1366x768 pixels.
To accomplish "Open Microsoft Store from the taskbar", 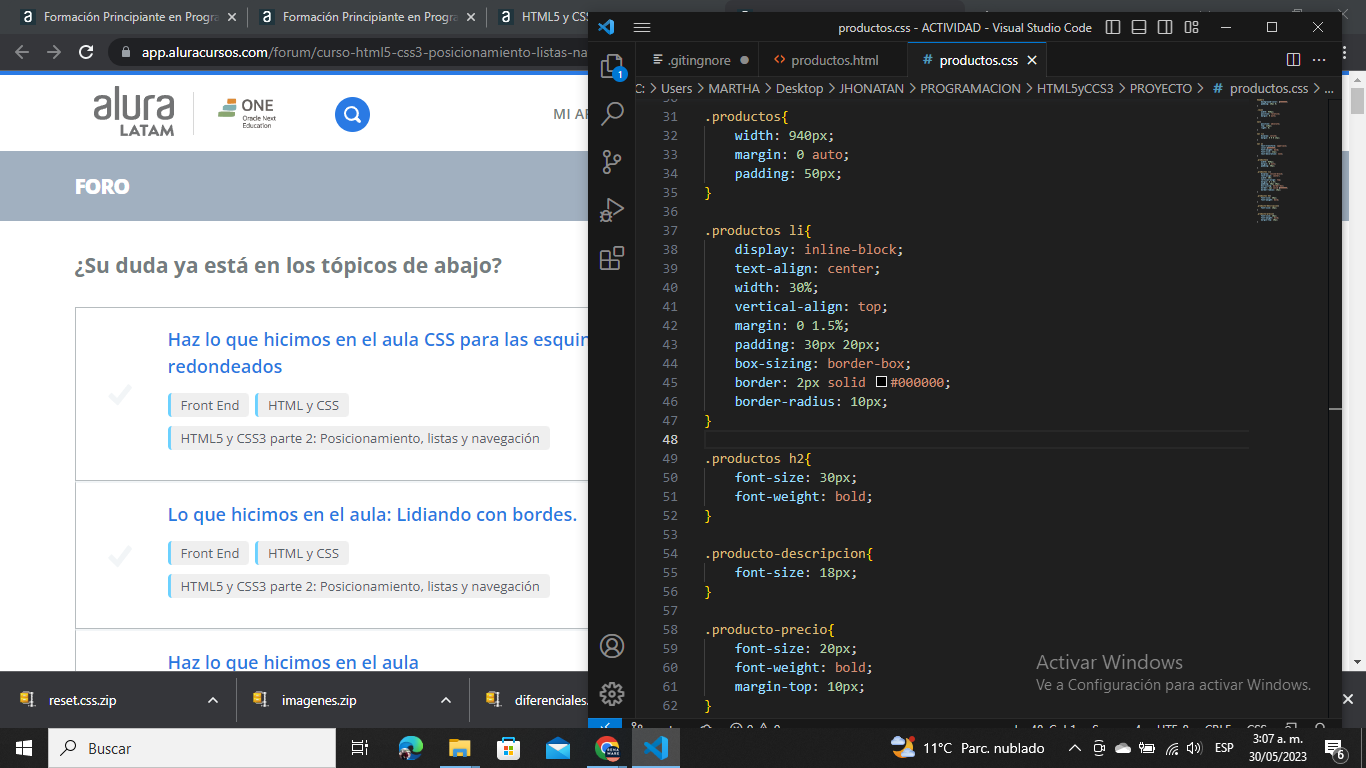I will [508, 748].
